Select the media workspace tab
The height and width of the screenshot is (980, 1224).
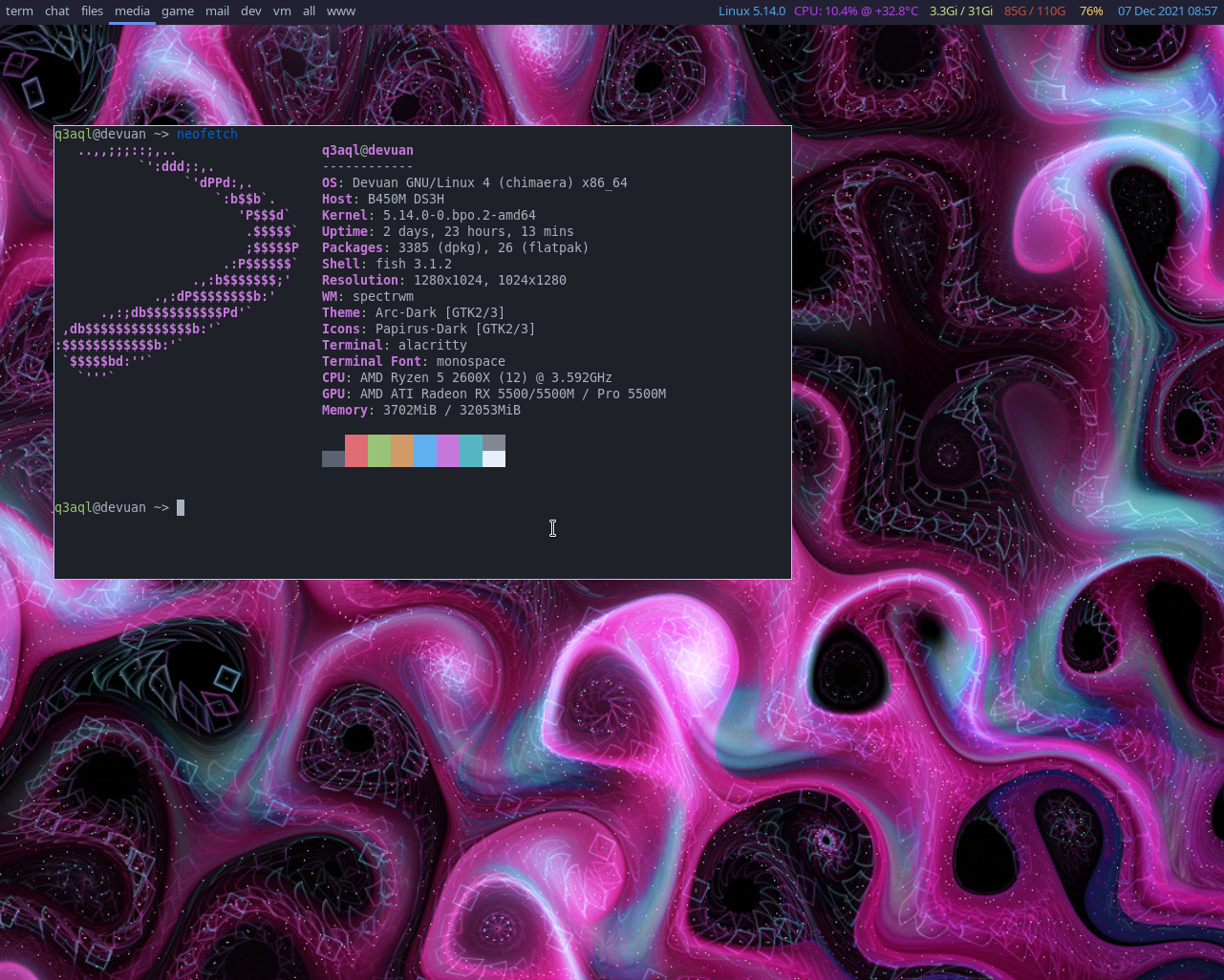click(132, 11)
